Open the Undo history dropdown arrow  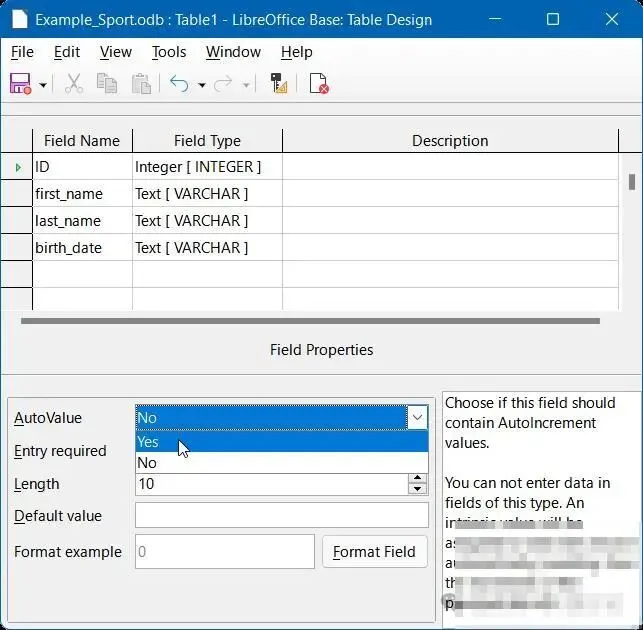(x=201, y=85)
